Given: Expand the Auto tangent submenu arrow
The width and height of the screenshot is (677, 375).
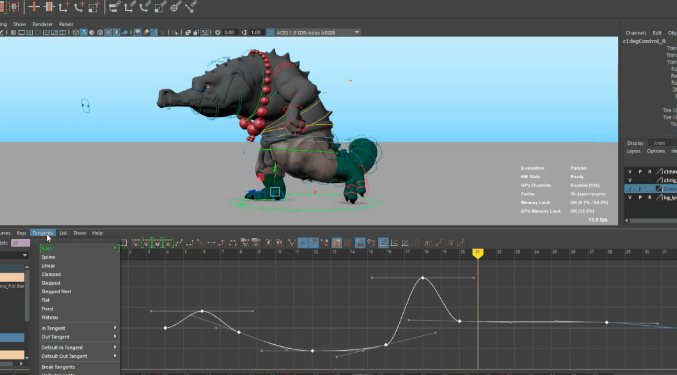Looking at the screenshot, I should click(115, 248).
